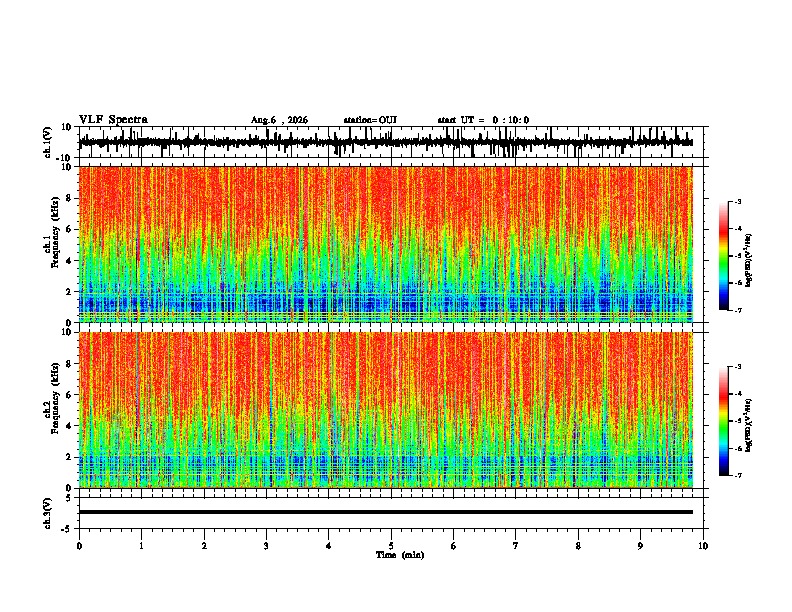Click the "station=OUI" header label
Image resolution: width=792 pixels, height=612 pixels.
pyautogui.click(x=370, y=120)
